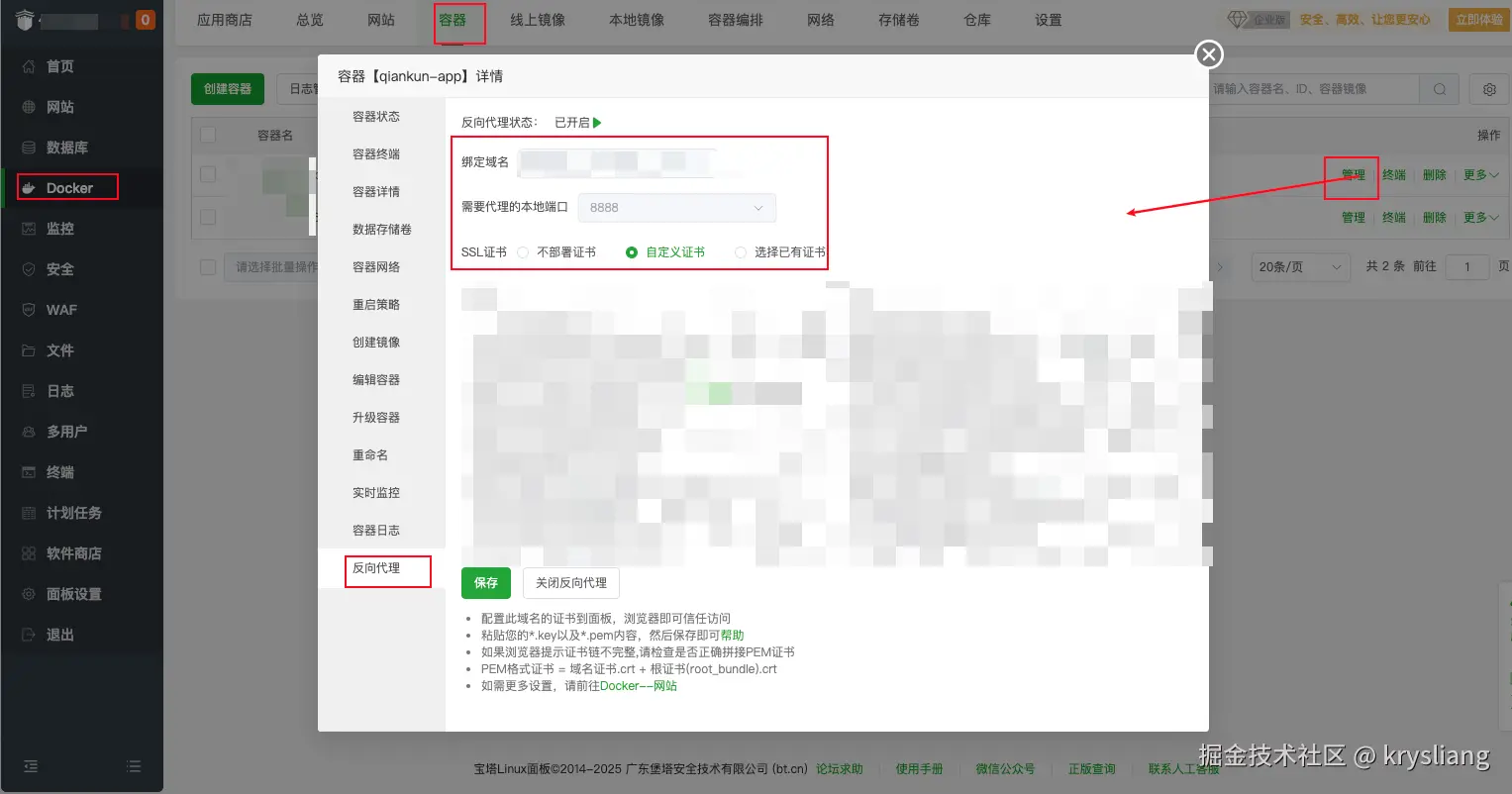Click 终端 link in the first container row
Screen dimensions: 1512x794
click(1394, 175)
